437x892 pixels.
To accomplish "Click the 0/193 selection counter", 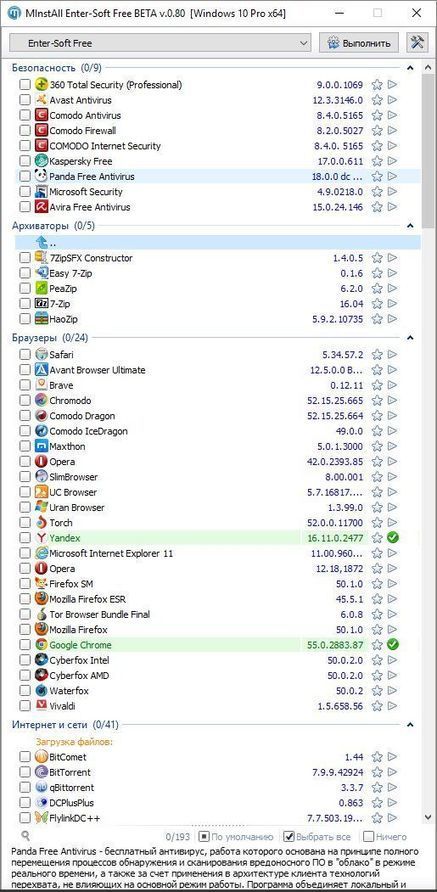I will (x=177, y=837).
